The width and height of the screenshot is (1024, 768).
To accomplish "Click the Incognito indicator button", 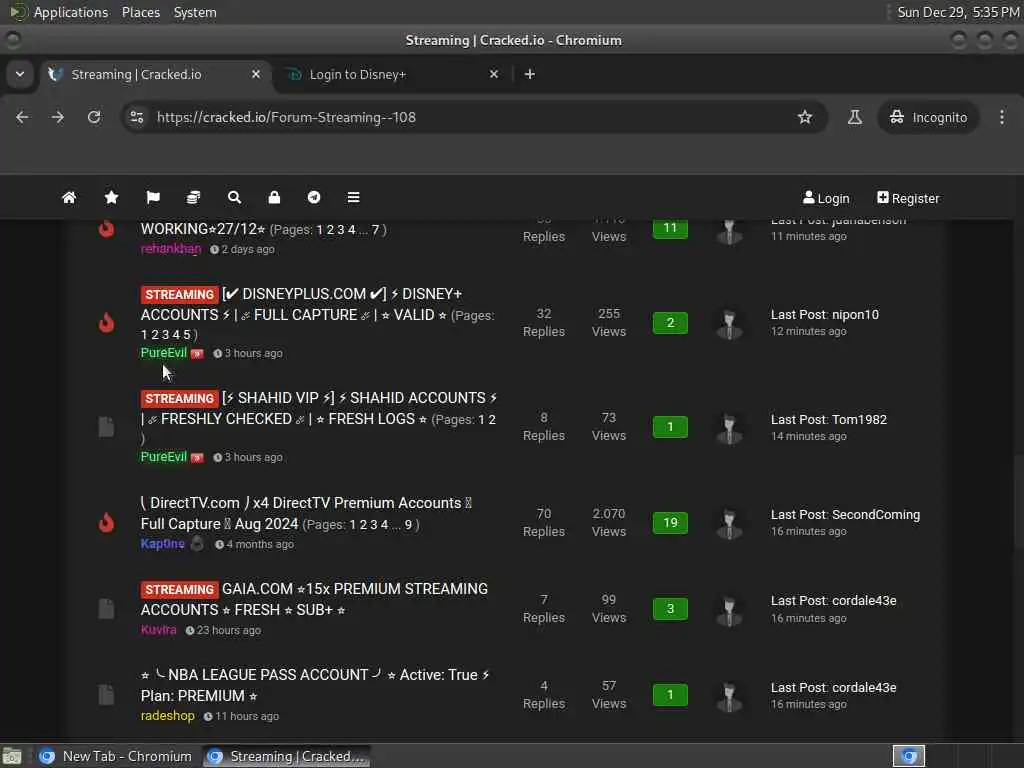I will 928,117.
